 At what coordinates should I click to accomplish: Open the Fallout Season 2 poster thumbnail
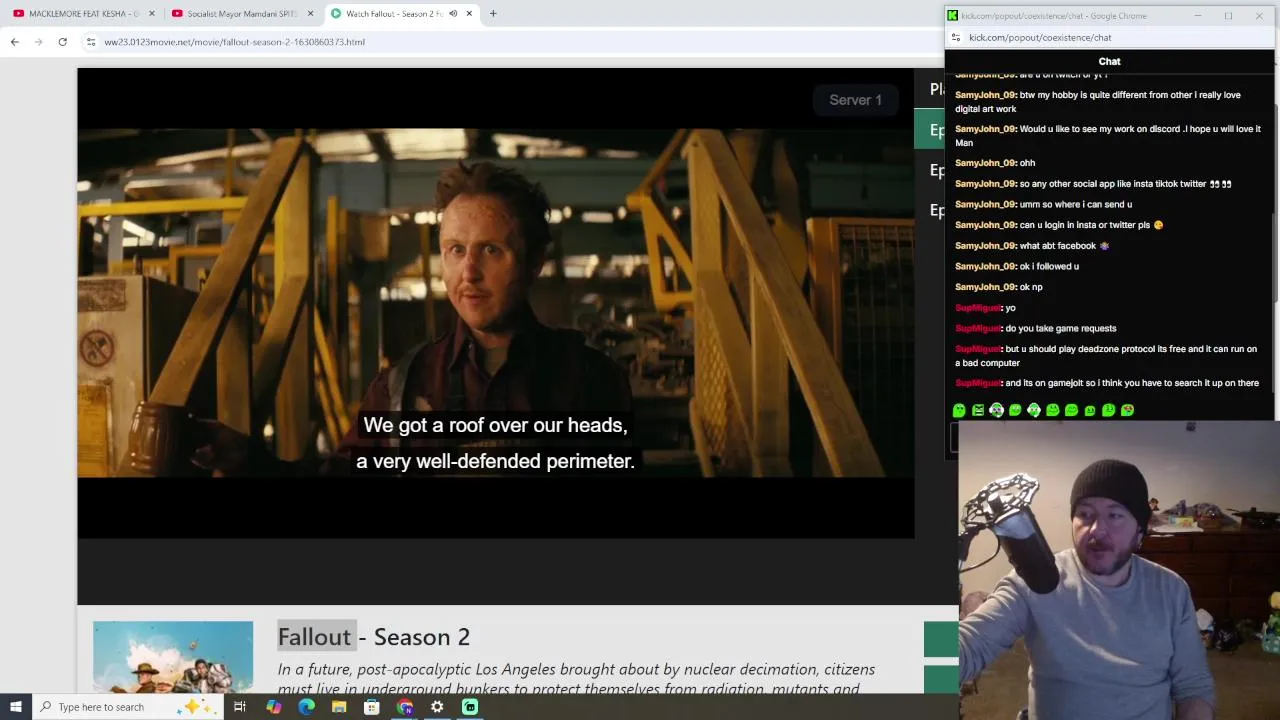(x=173, y=657)
